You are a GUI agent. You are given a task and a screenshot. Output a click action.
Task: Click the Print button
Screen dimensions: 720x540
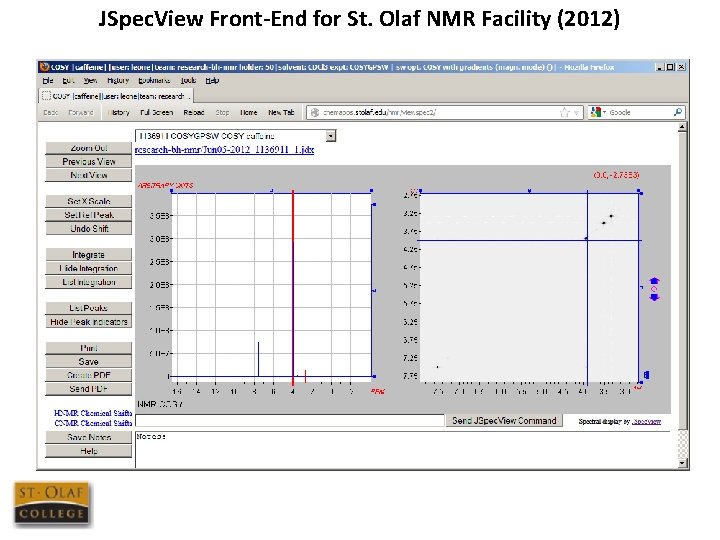click(x=89, y=348)
